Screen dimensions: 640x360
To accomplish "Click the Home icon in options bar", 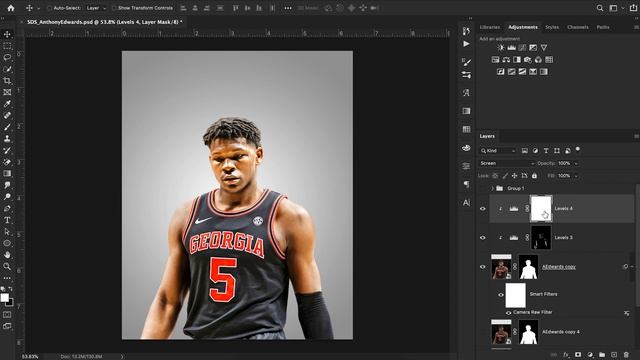I will coord(11,8).
